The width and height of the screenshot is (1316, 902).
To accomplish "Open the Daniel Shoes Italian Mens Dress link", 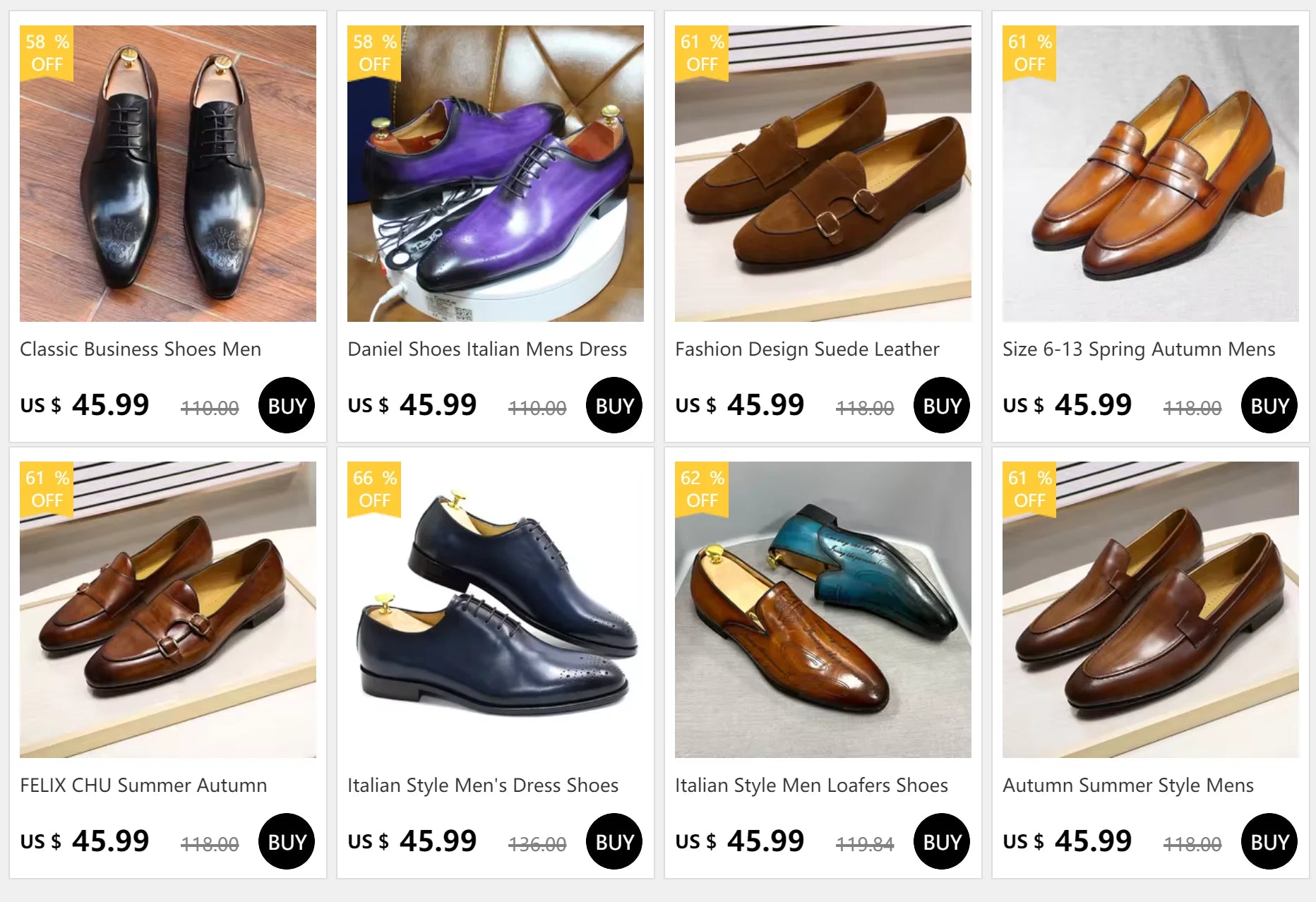I will click(487, 349).
